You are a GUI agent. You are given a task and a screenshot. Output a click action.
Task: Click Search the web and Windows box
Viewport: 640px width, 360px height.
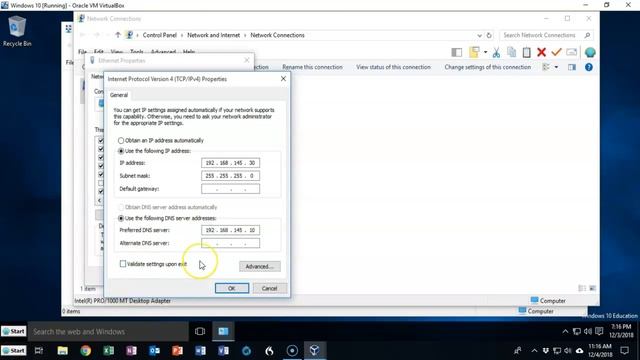click(108, 331)
